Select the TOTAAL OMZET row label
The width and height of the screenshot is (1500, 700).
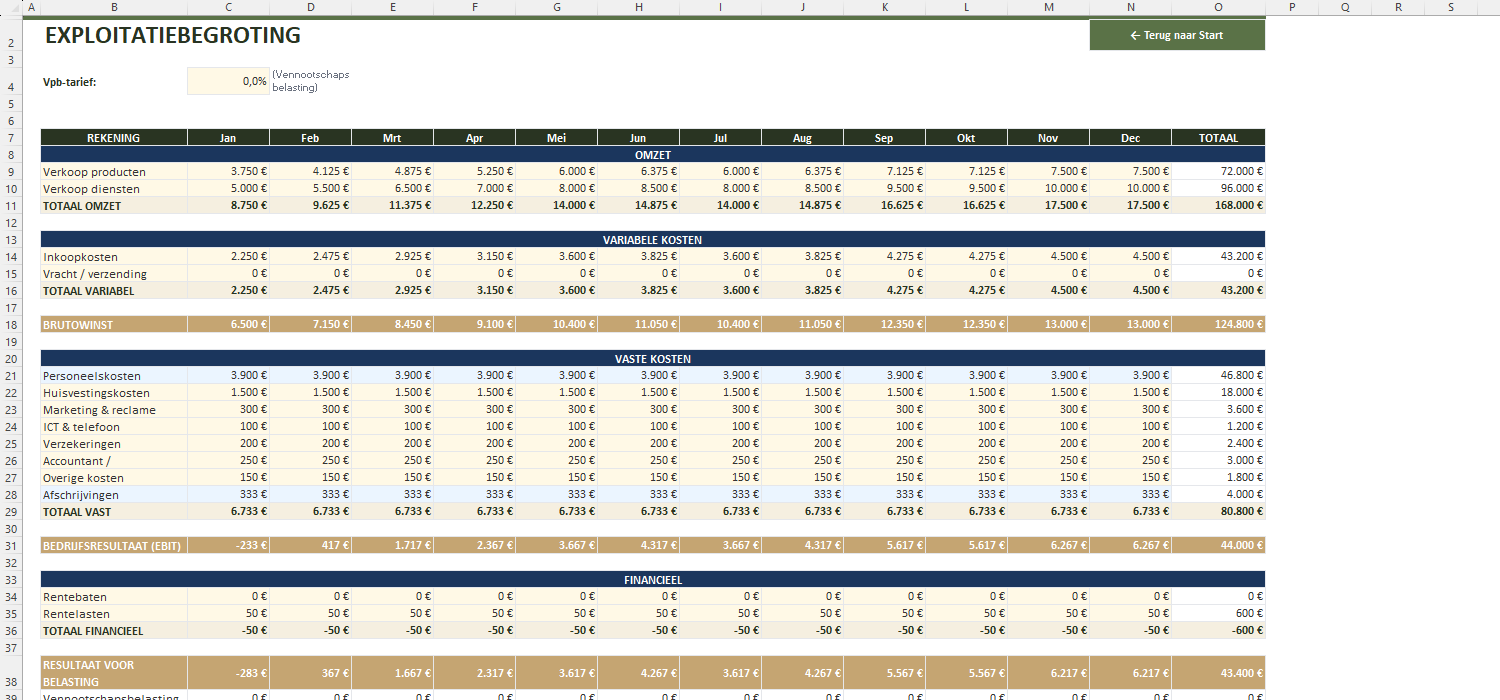114,205
